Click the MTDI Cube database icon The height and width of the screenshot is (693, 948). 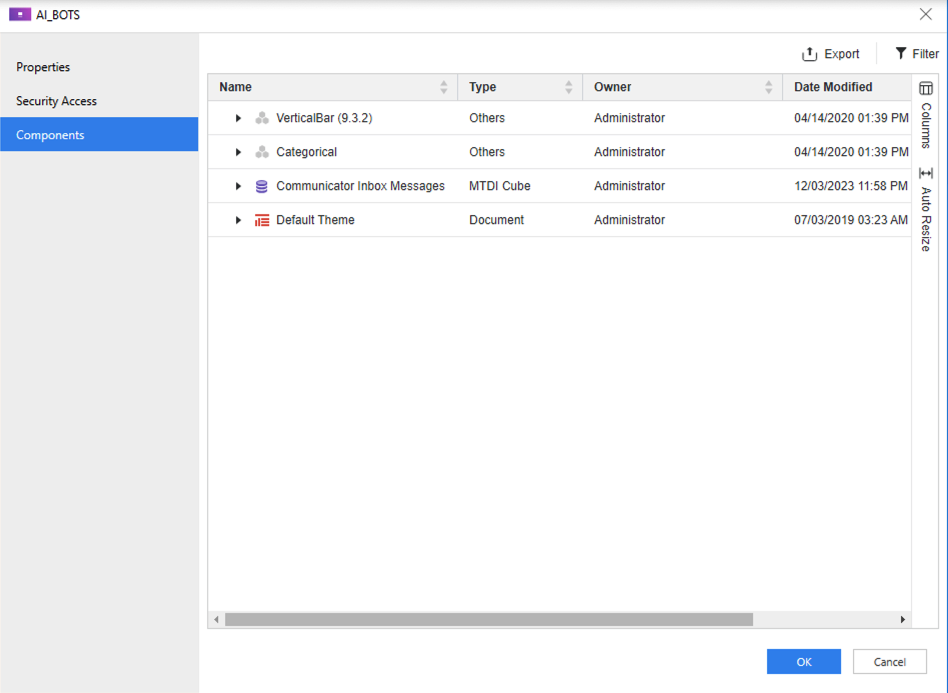point(262,186)
